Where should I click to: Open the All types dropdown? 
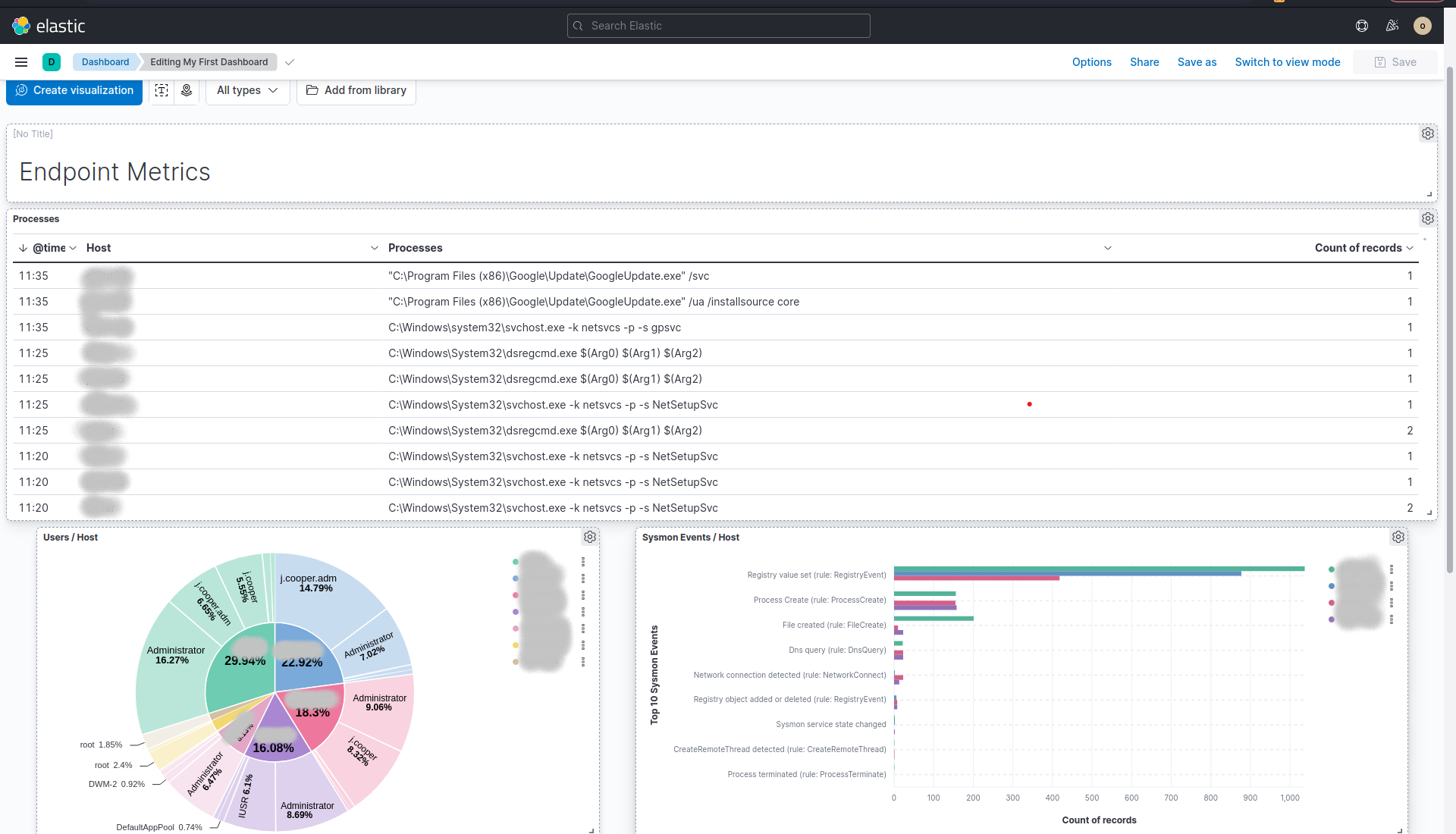pyautogui.click(x=247, y=90)
